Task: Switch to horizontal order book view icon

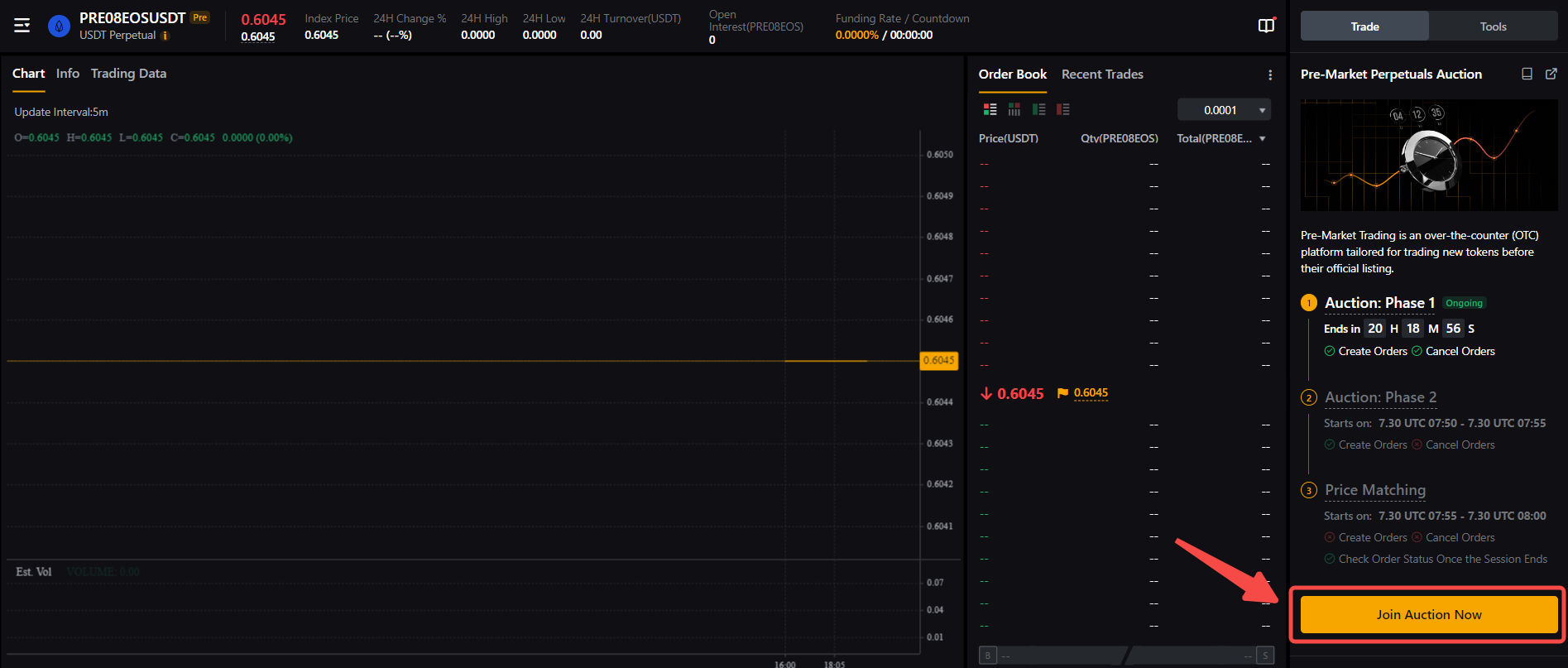Action: pos(1014,109)
